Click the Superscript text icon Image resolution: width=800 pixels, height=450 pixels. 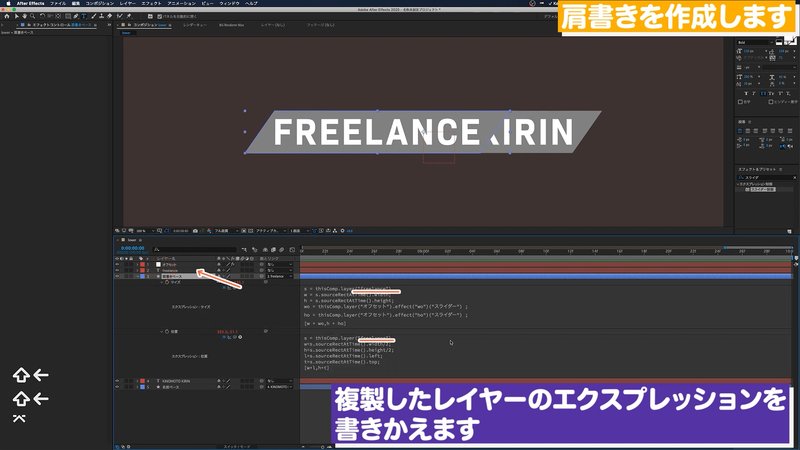(x=780, y=93)
